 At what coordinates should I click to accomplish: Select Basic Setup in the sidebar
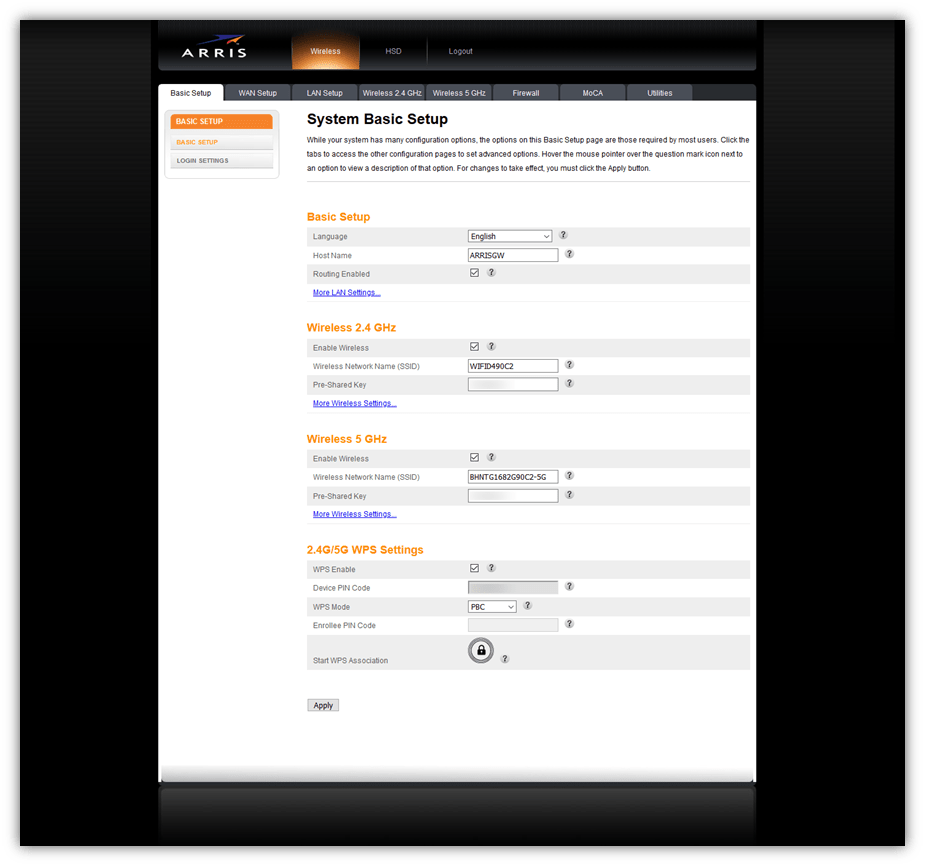[x=221, y=142]
